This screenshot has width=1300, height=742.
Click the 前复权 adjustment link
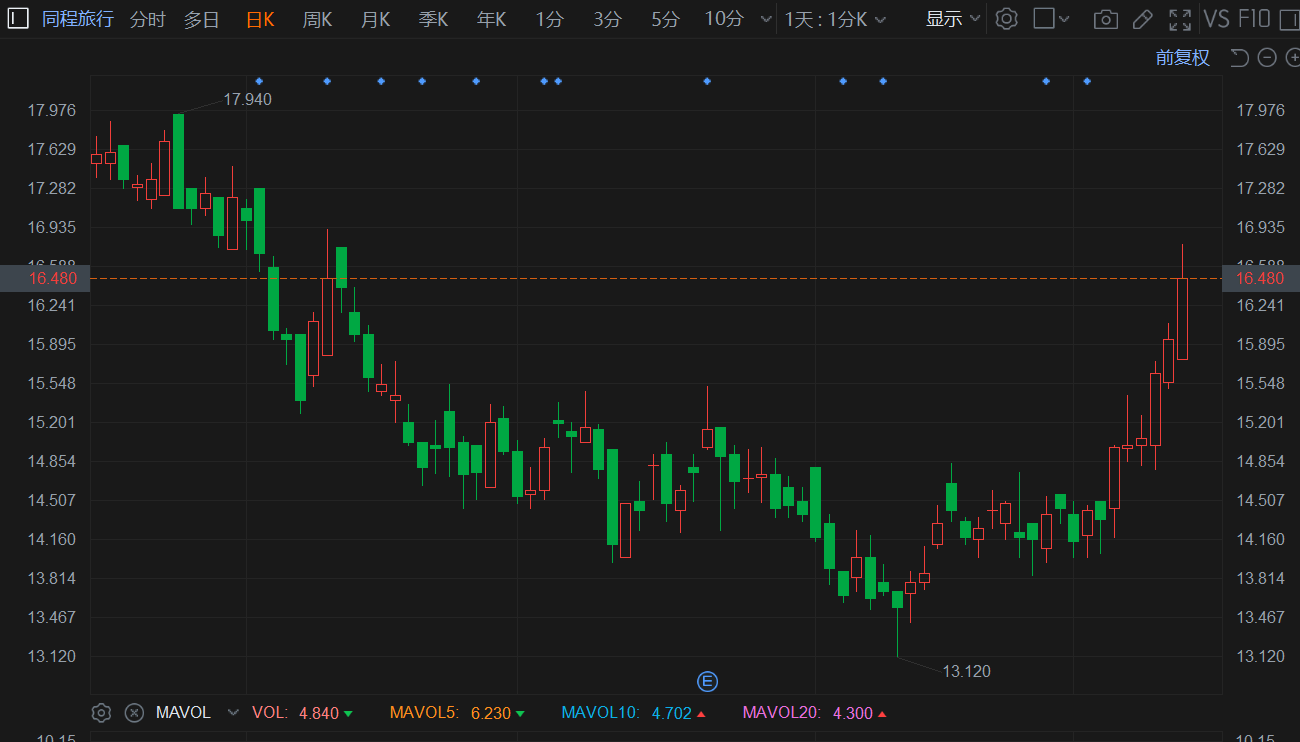click(1182, 58)
